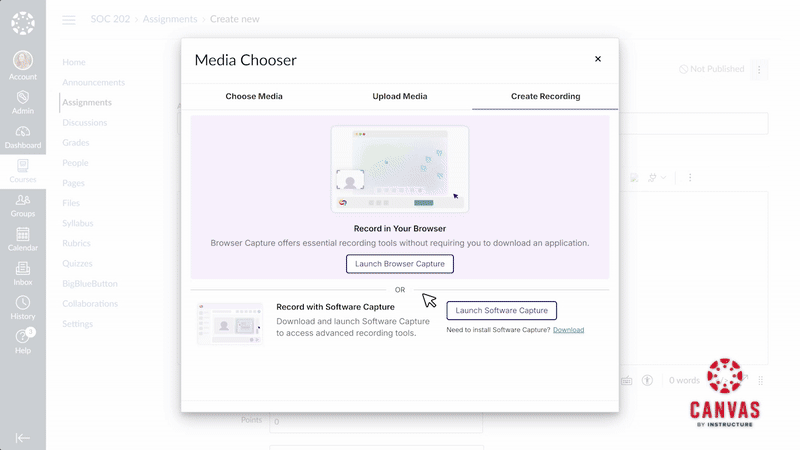Image resolution: width=800 pixels, height=450 pixels.
Task: Open the Account profile icon
Action: click(x=22, y=62)
